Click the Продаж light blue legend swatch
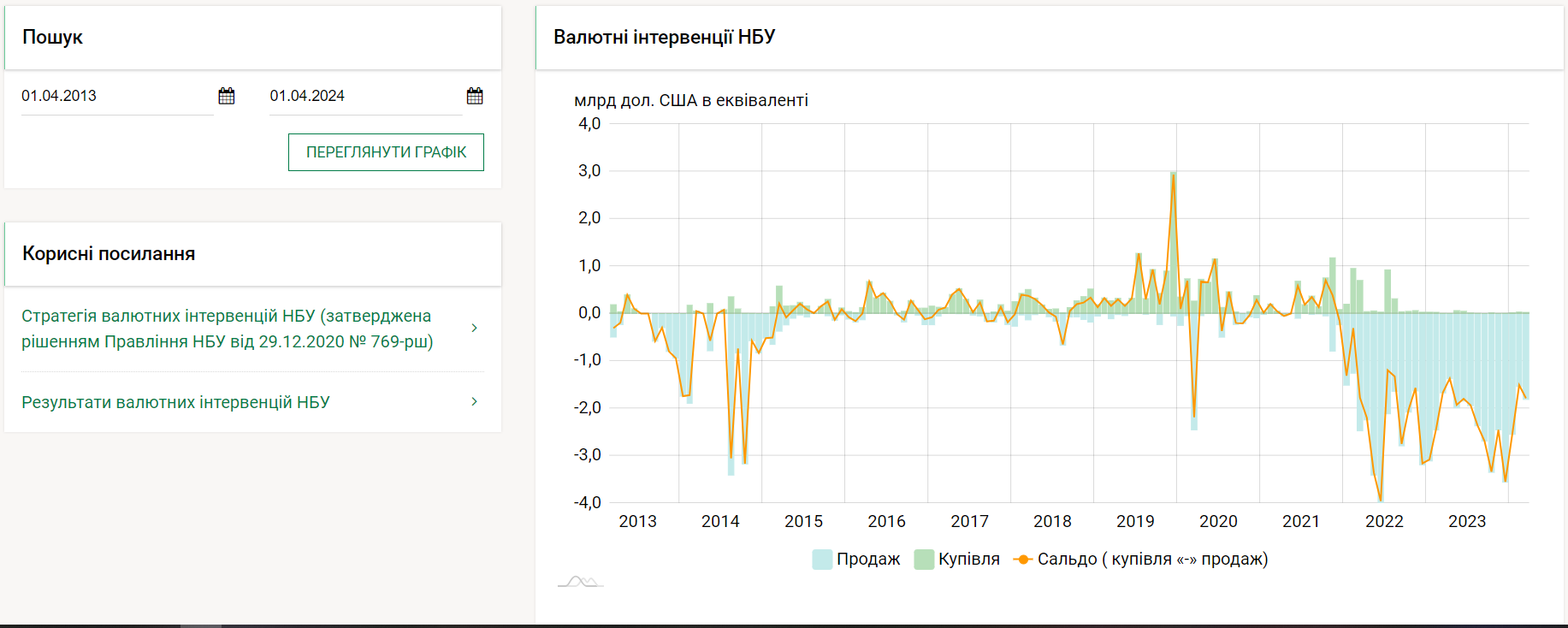The height and width of the screenshot is (628, 1568). [x=822, y=560]
